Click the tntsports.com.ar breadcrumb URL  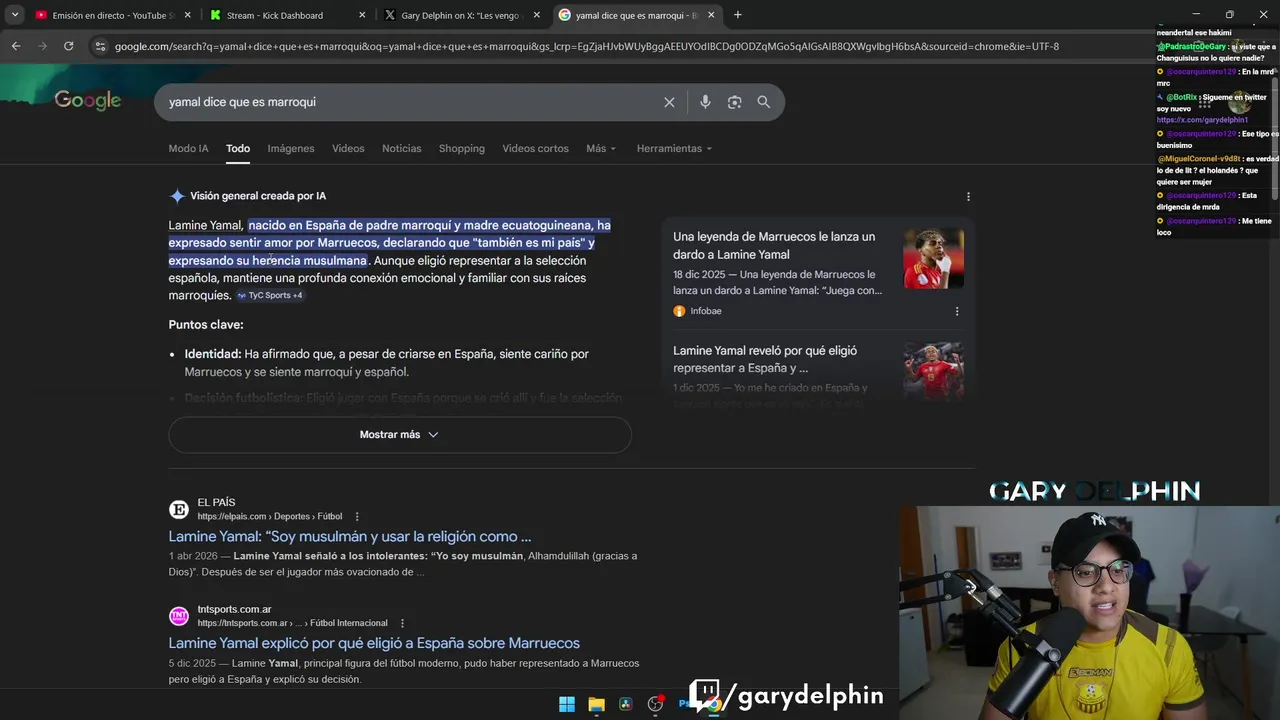pyautogui.click(x=292, y=623)
